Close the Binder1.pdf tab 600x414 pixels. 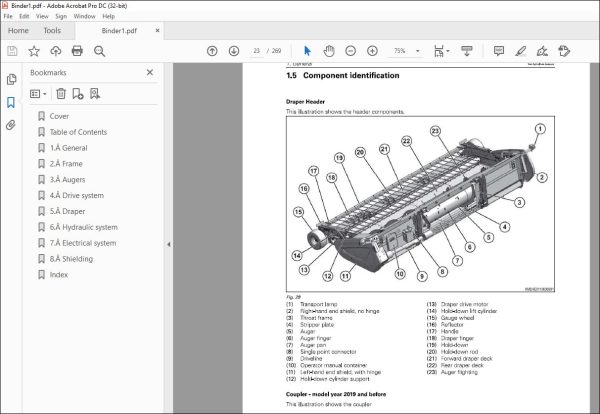(157, 31)
